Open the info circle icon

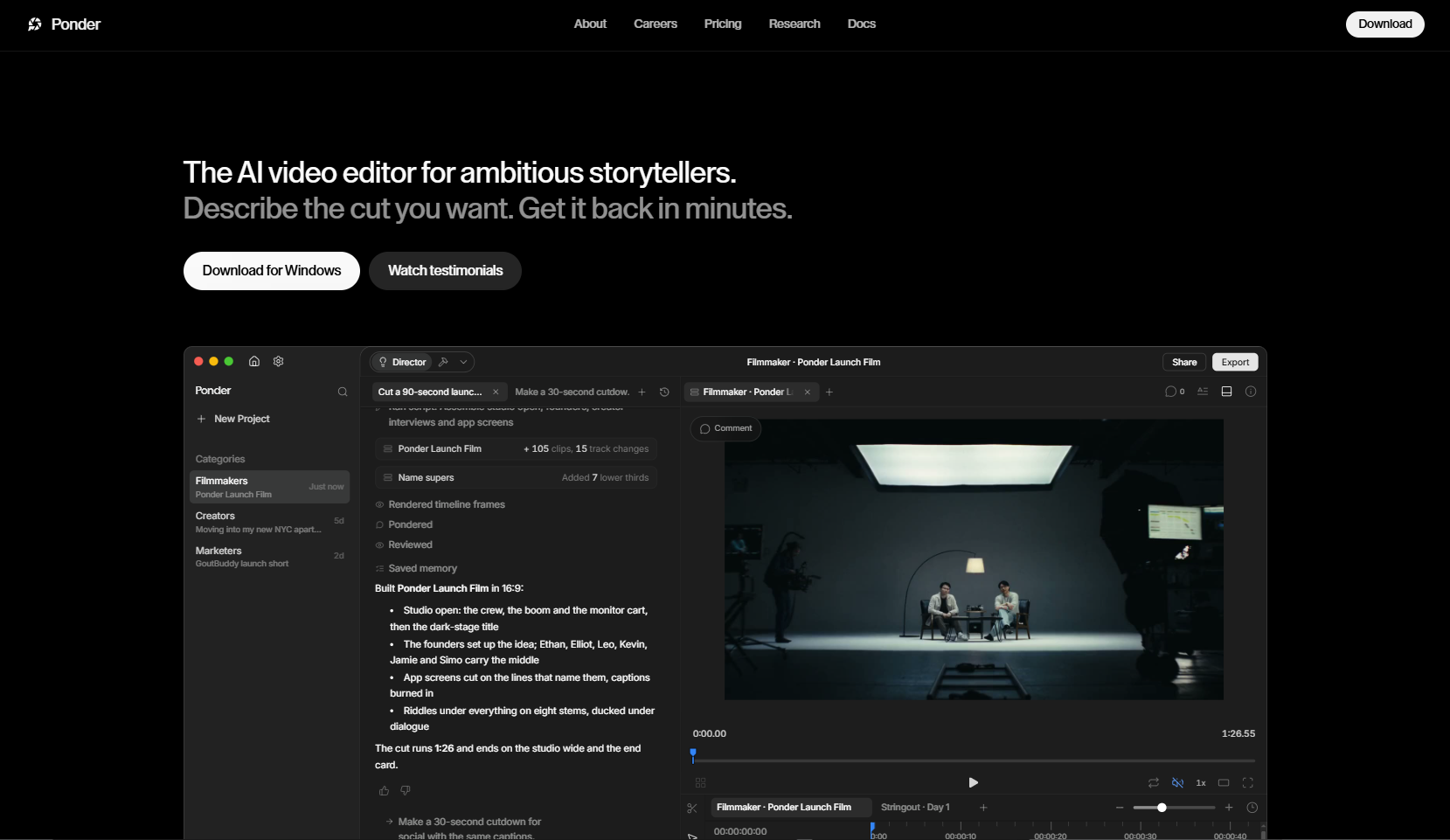coord(1251,392)
